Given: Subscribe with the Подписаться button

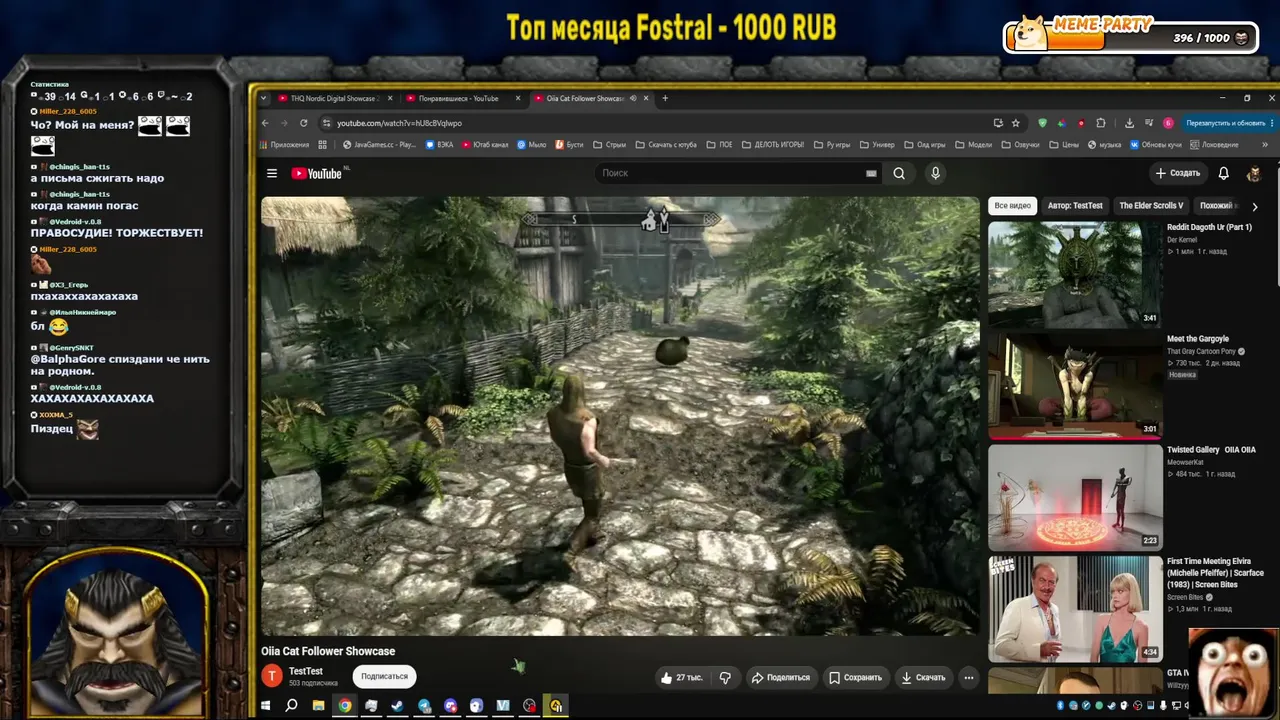Looking at the screenshot, I should point(384,677).
